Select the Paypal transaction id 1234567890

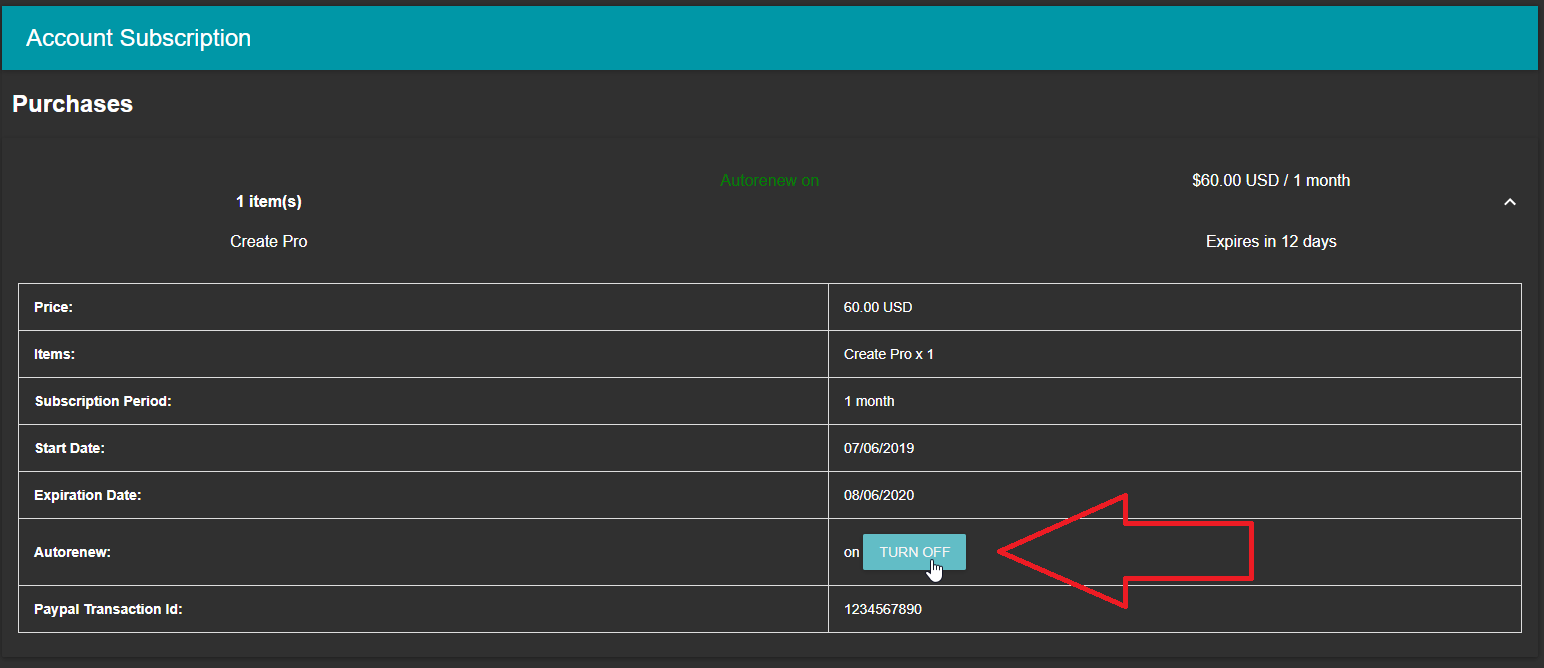(x=882, y=609)
